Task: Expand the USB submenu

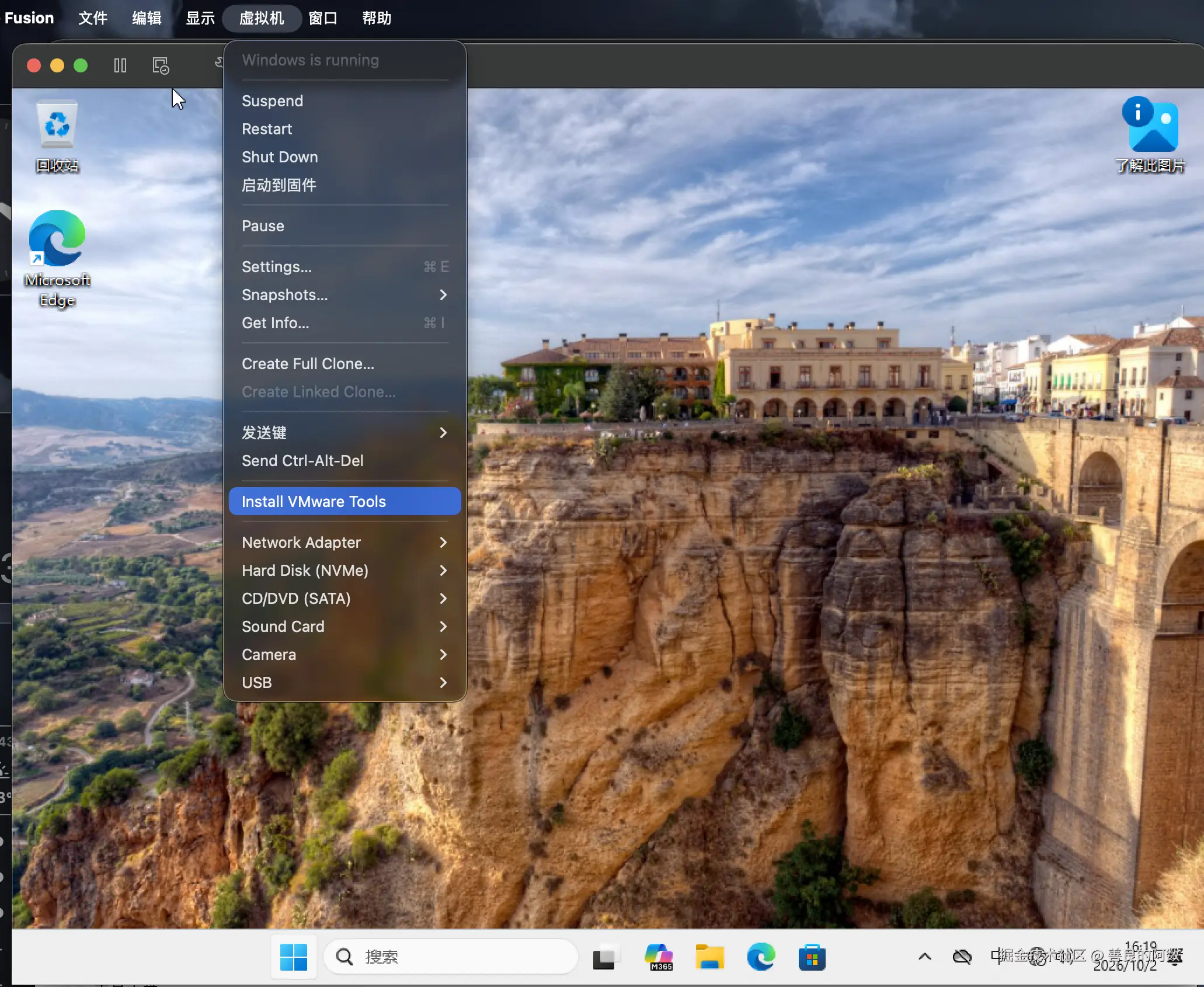Action: [345, 683]
